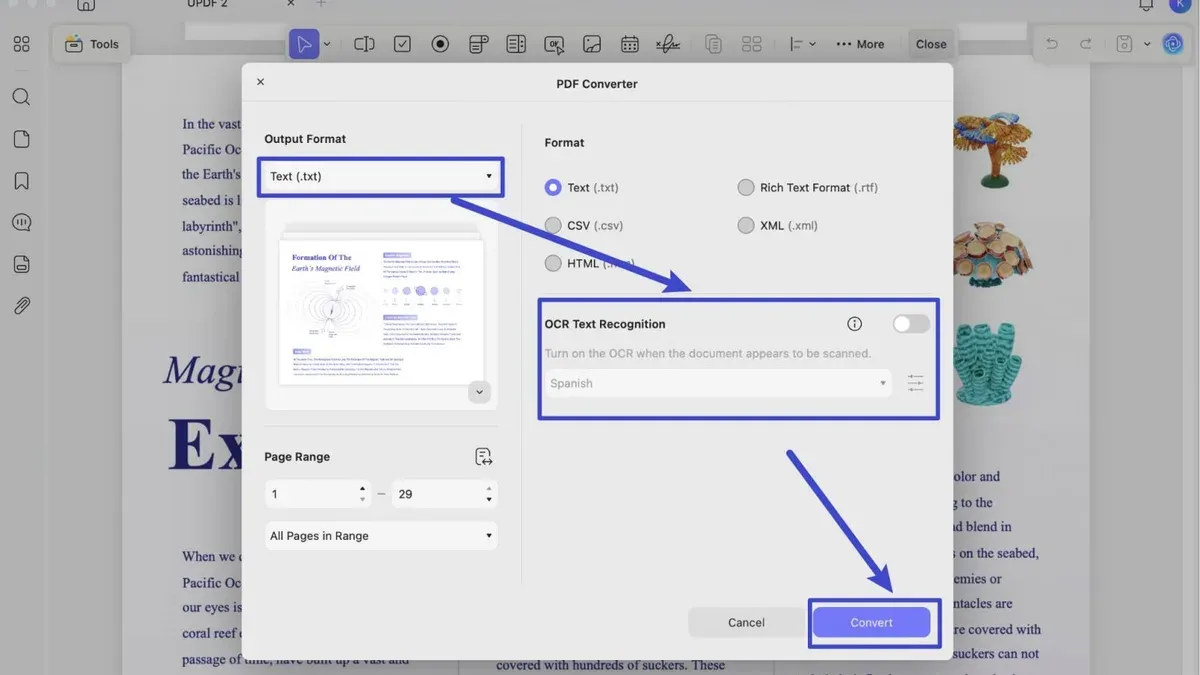Open the page panel icon in sidebar
Screen dimensions: 1200x675
coord(21,139)
